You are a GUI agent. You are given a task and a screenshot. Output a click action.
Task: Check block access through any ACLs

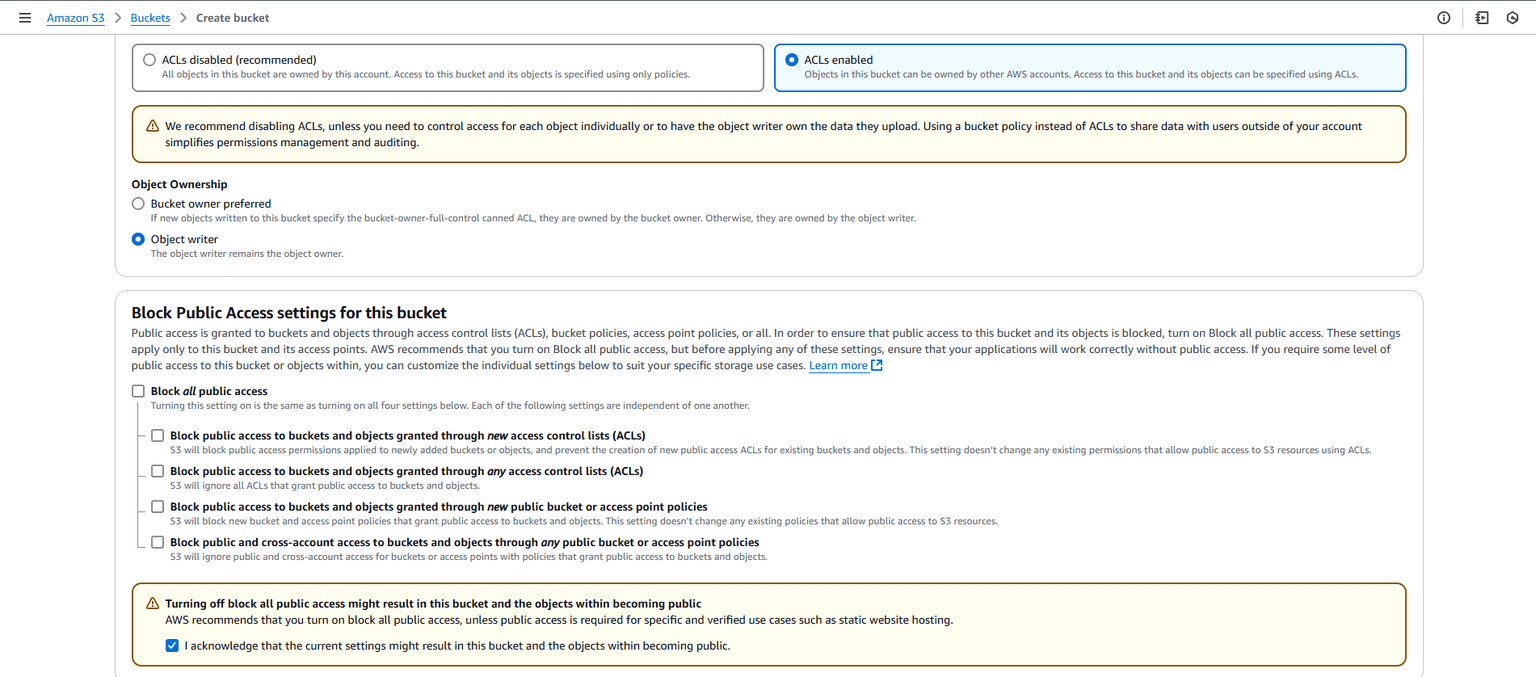tap(158, 471)
